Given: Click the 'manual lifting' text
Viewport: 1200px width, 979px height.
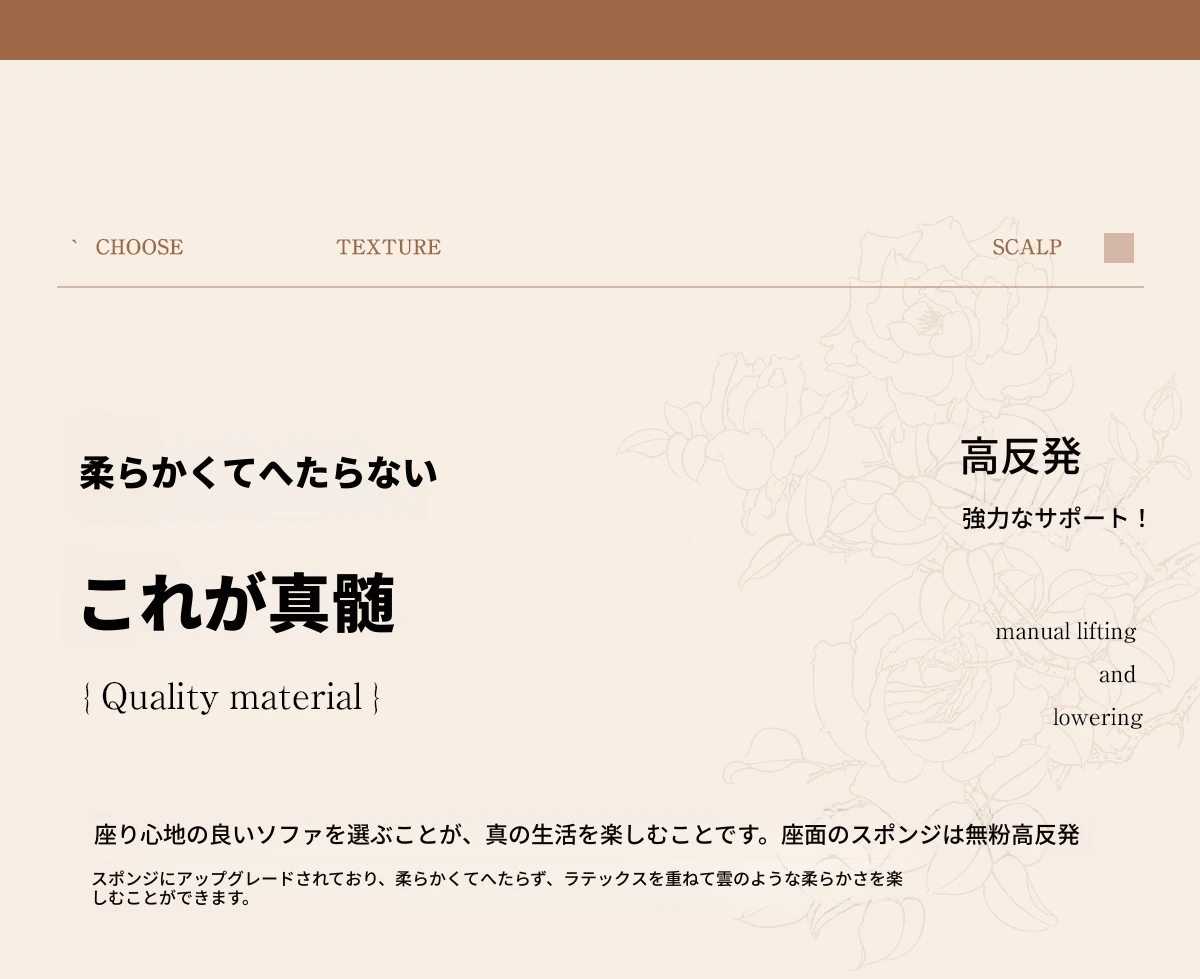Looking at the screenshot, I should tap(1065, 632).
